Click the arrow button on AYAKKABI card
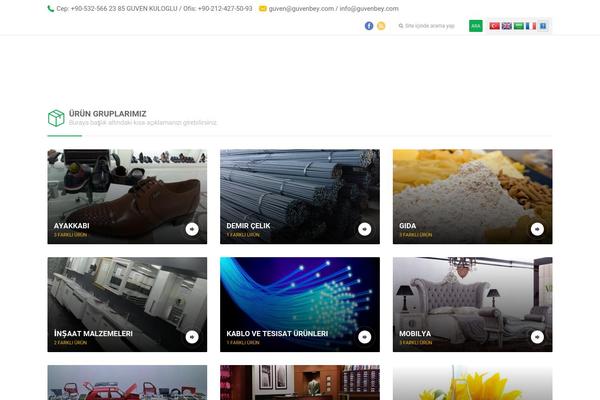Screen dimensions: 600x400 tap(192, 229)
